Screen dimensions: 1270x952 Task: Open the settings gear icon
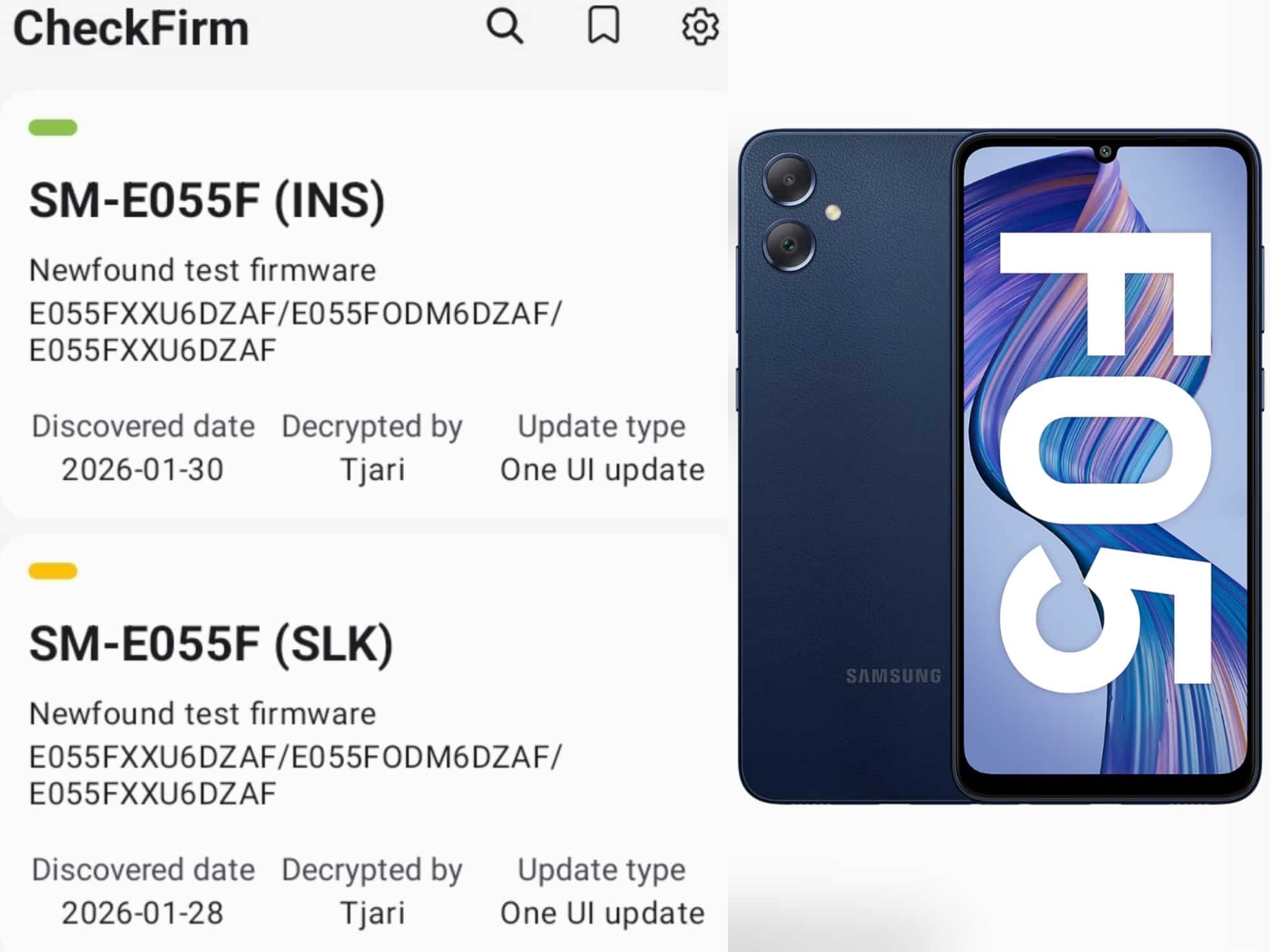point(700,27)
